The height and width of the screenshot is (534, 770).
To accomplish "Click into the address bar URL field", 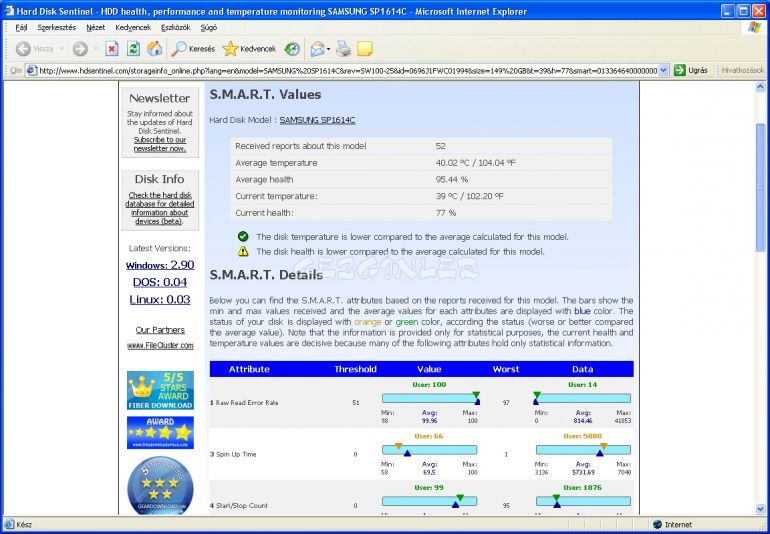I will tap(348, 71).
